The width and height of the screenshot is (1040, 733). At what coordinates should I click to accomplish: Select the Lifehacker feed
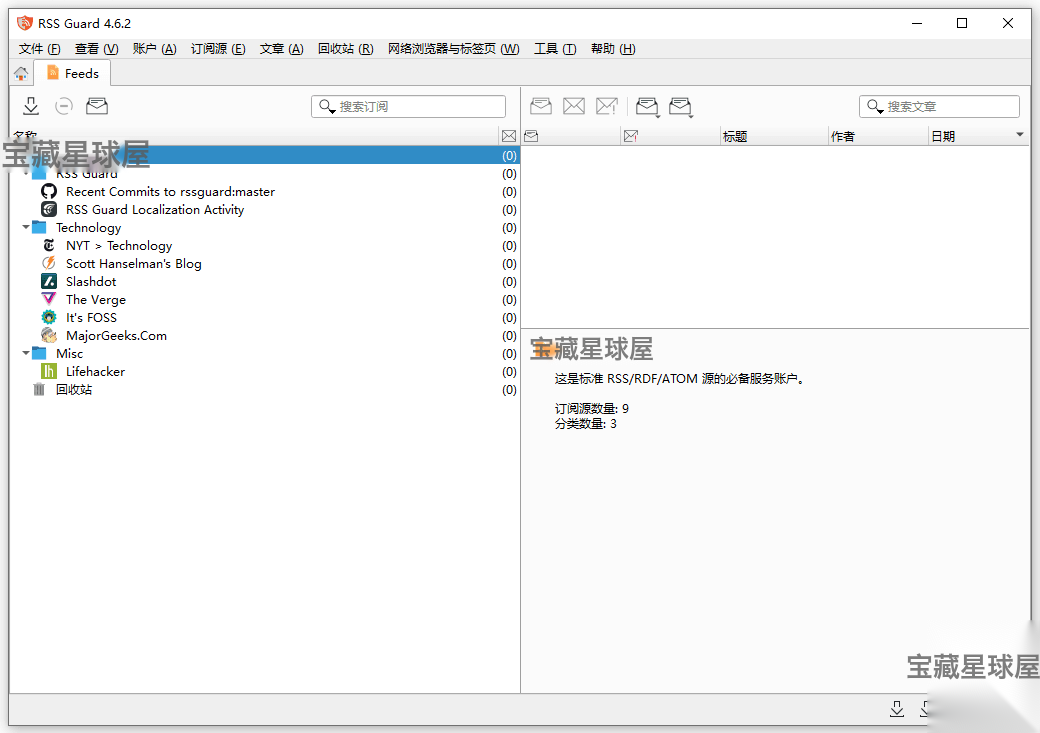click(264, 371)
